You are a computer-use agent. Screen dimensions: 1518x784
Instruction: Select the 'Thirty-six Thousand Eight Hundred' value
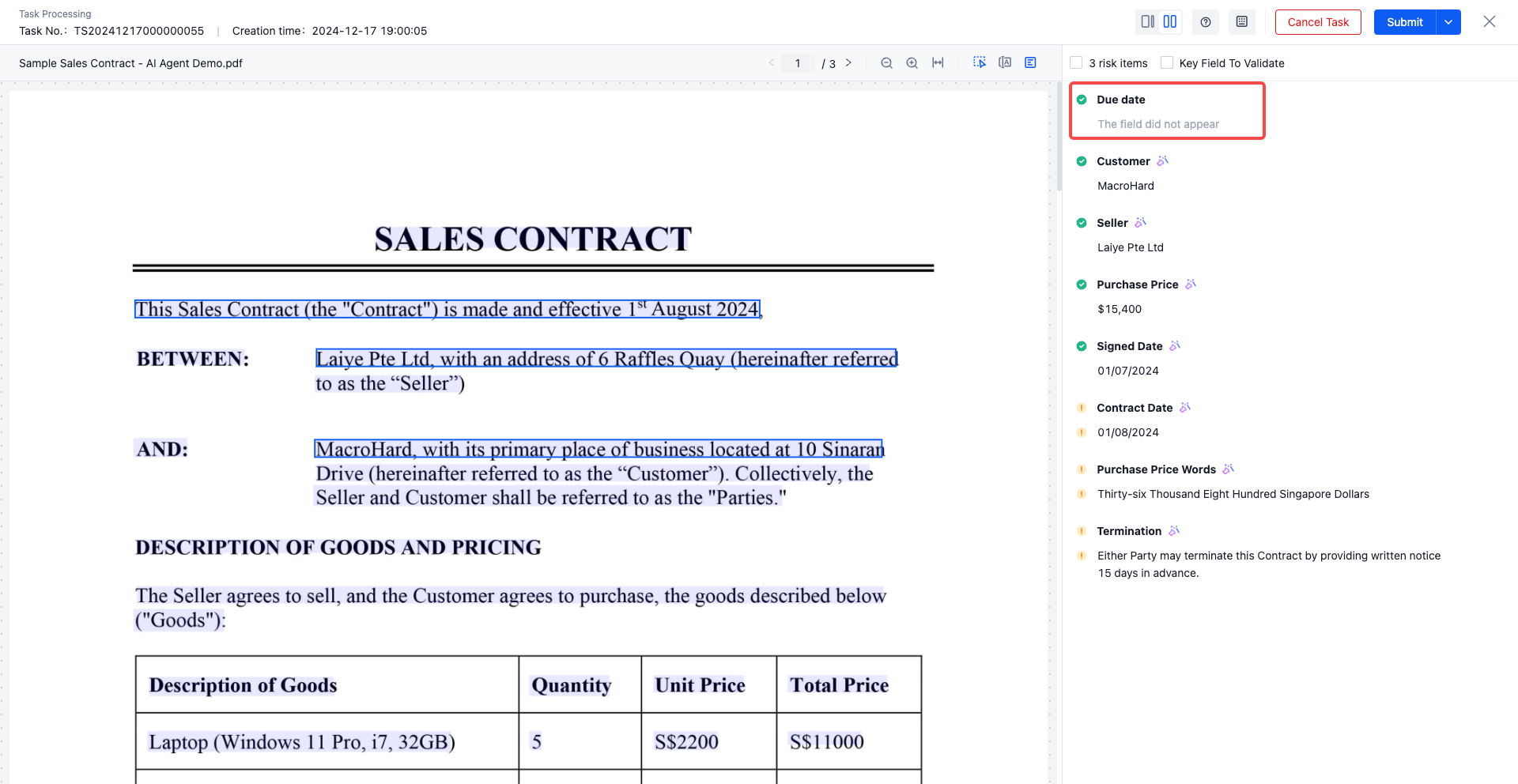pyautogui.click(x=1233, y=494)
